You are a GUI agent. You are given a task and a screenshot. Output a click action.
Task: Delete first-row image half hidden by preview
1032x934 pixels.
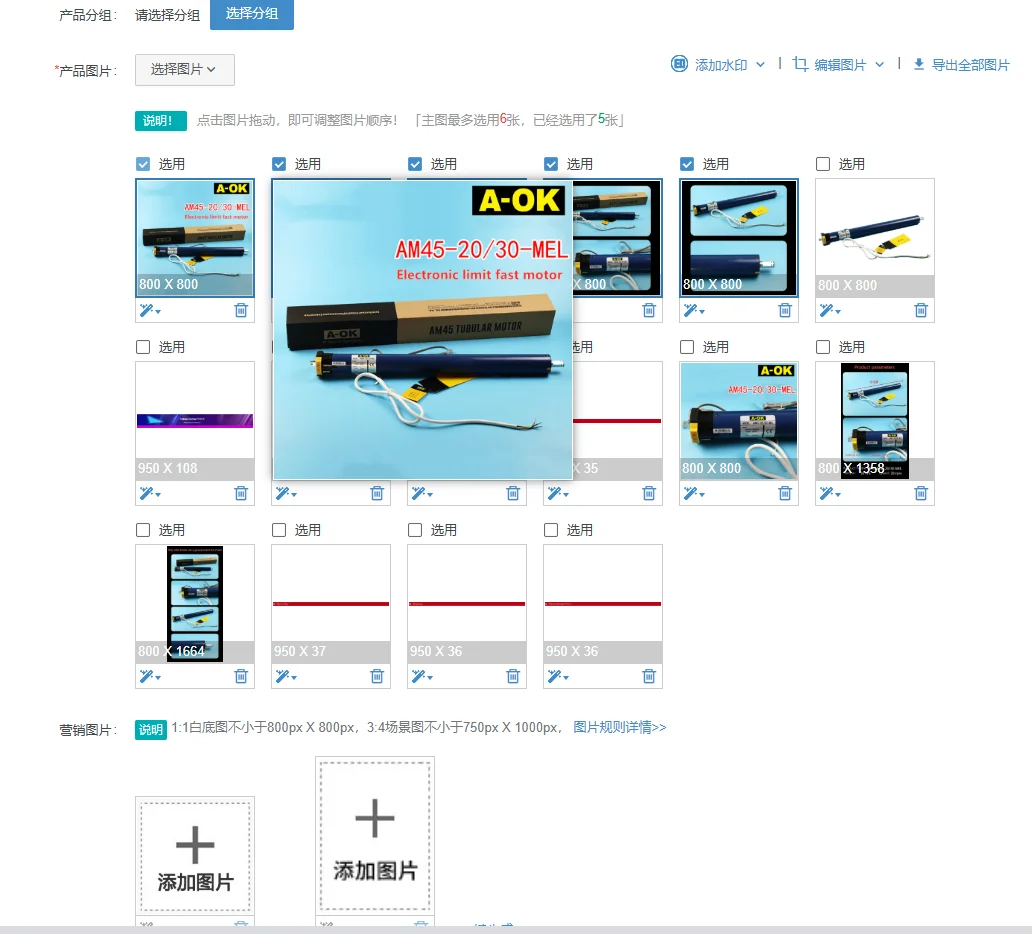pos(649,310)
